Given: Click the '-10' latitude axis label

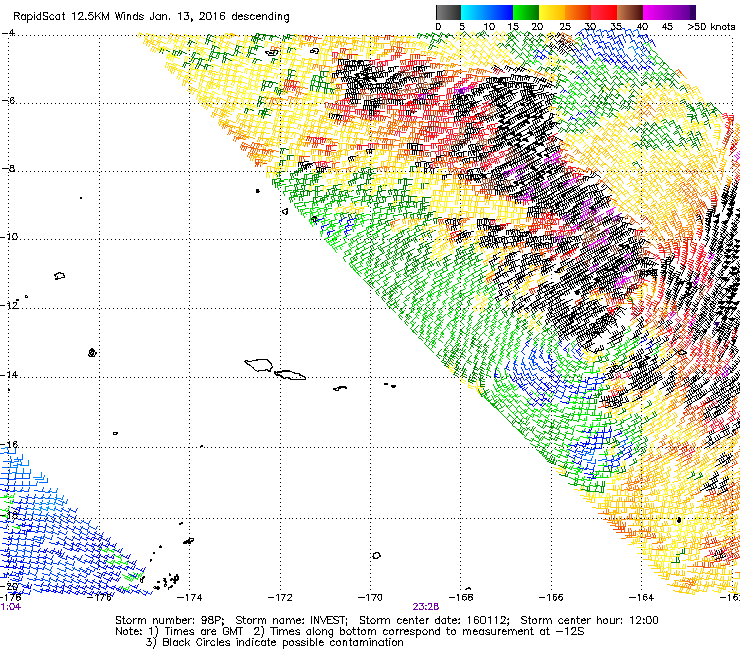Looking at the screenshot, I should [9, 236].
